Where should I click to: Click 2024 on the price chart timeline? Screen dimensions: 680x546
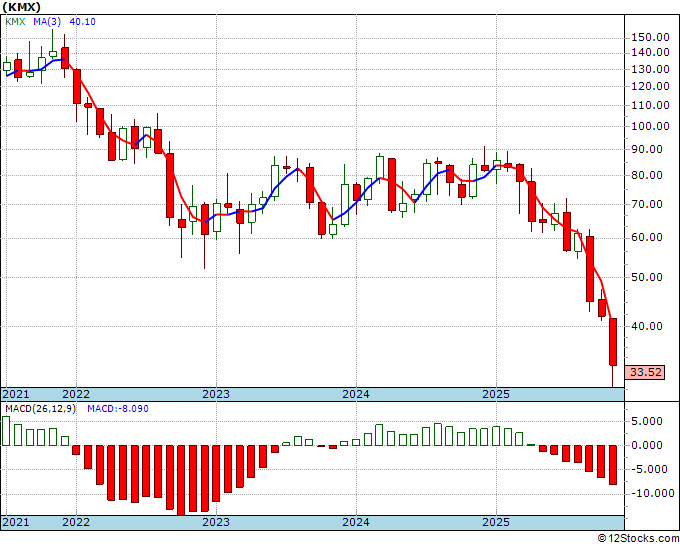(x=356, y=394)
